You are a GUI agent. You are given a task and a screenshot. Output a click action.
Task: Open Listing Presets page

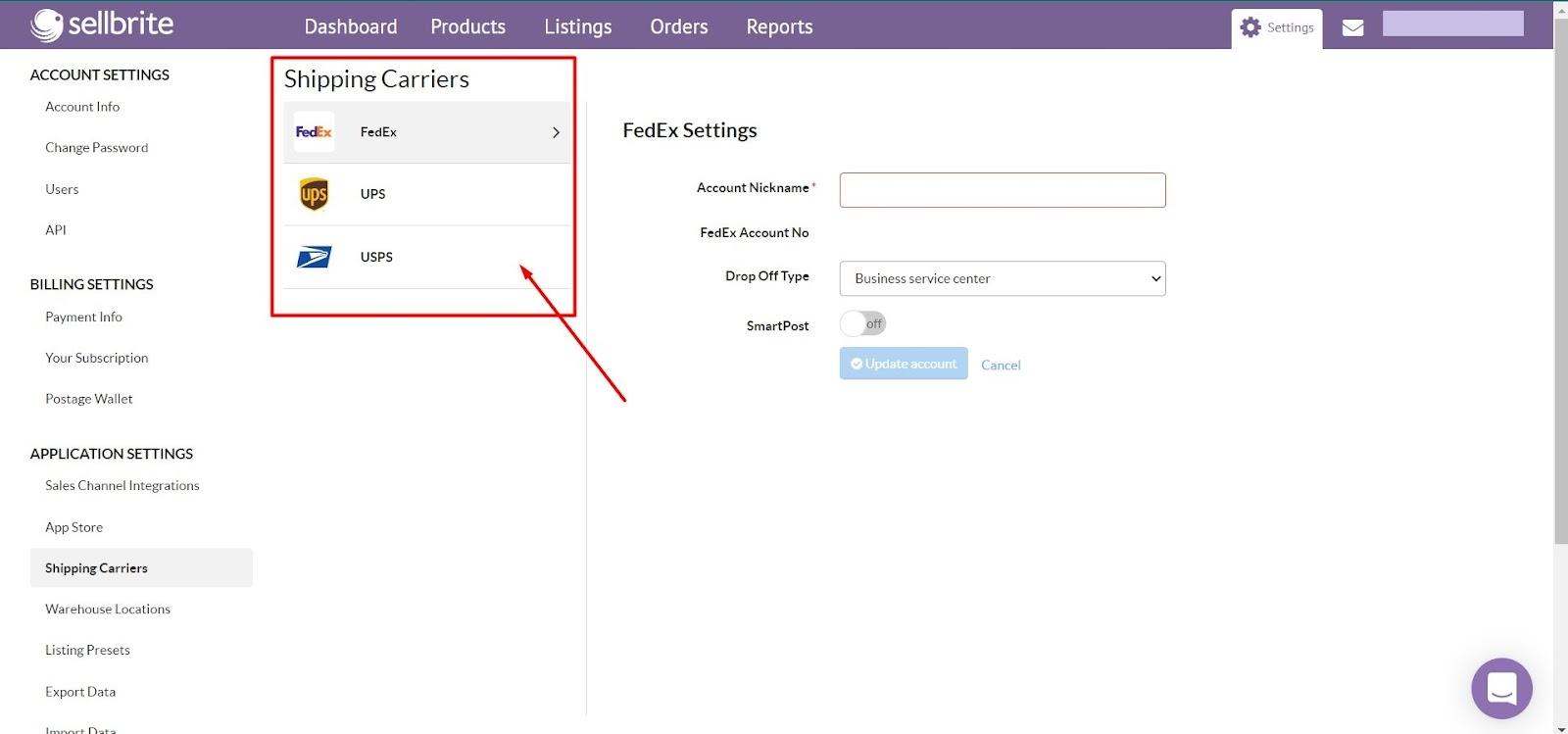pyautogui.click(x=87, y=650)
